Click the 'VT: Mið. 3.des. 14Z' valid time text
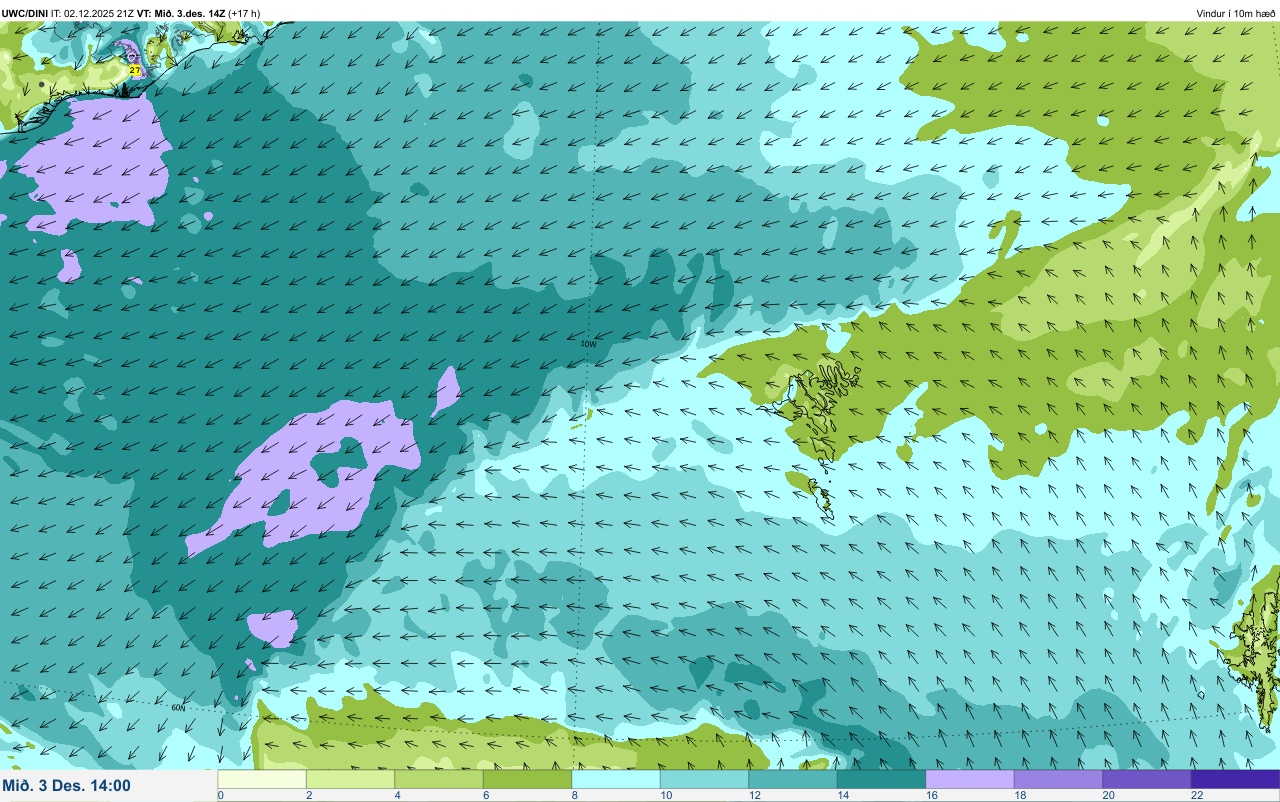Viewport: 1280px width, 802px height. click(182, 14)
